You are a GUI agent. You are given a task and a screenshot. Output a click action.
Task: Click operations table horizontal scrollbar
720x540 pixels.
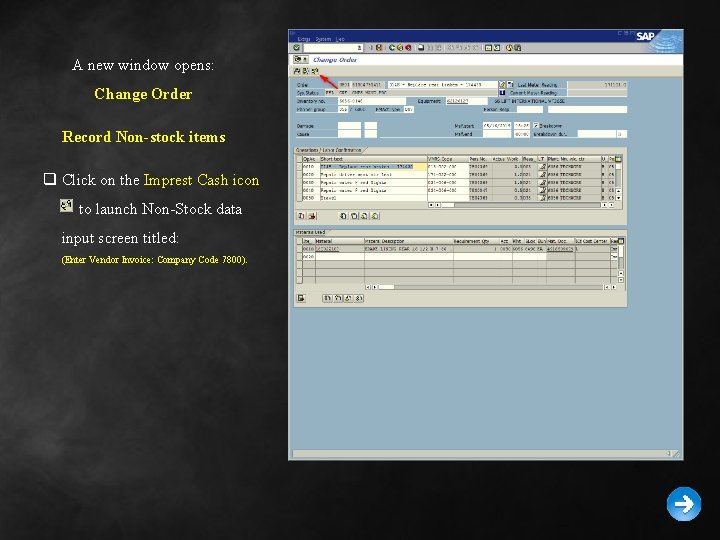[522, 205]
